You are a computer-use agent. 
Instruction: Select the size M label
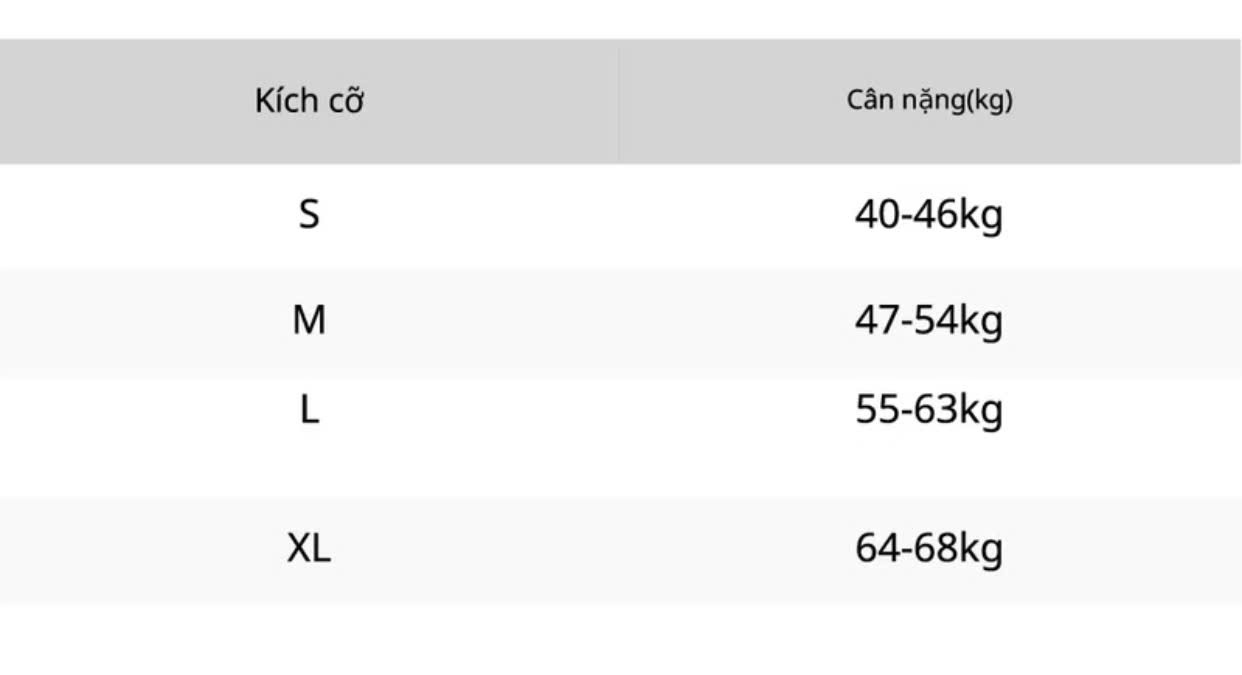[x=309, y=320]
